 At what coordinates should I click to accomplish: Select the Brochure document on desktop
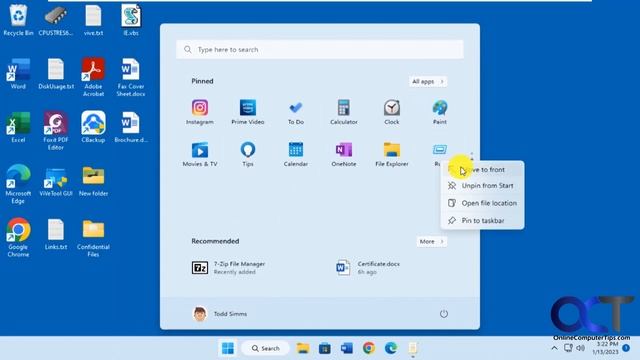point(131,127)
